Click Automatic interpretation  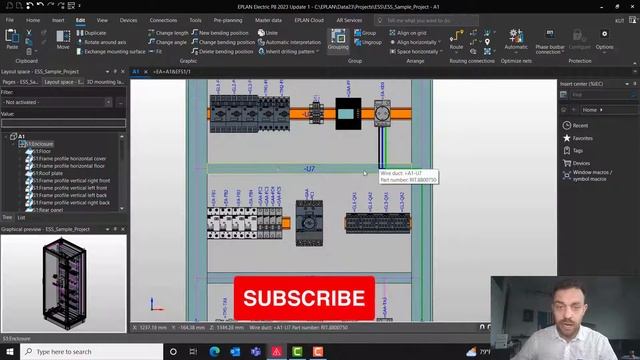click(289, 42)
